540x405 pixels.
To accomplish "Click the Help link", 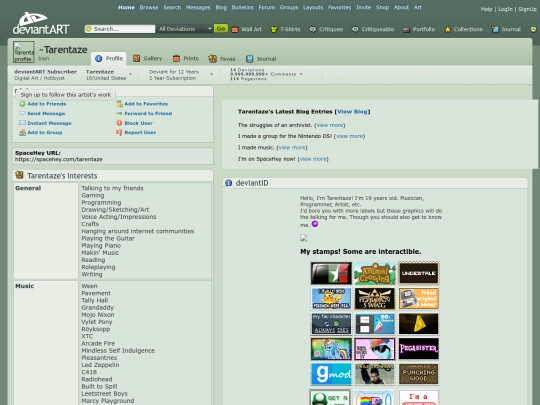I will tap(486, 9).
